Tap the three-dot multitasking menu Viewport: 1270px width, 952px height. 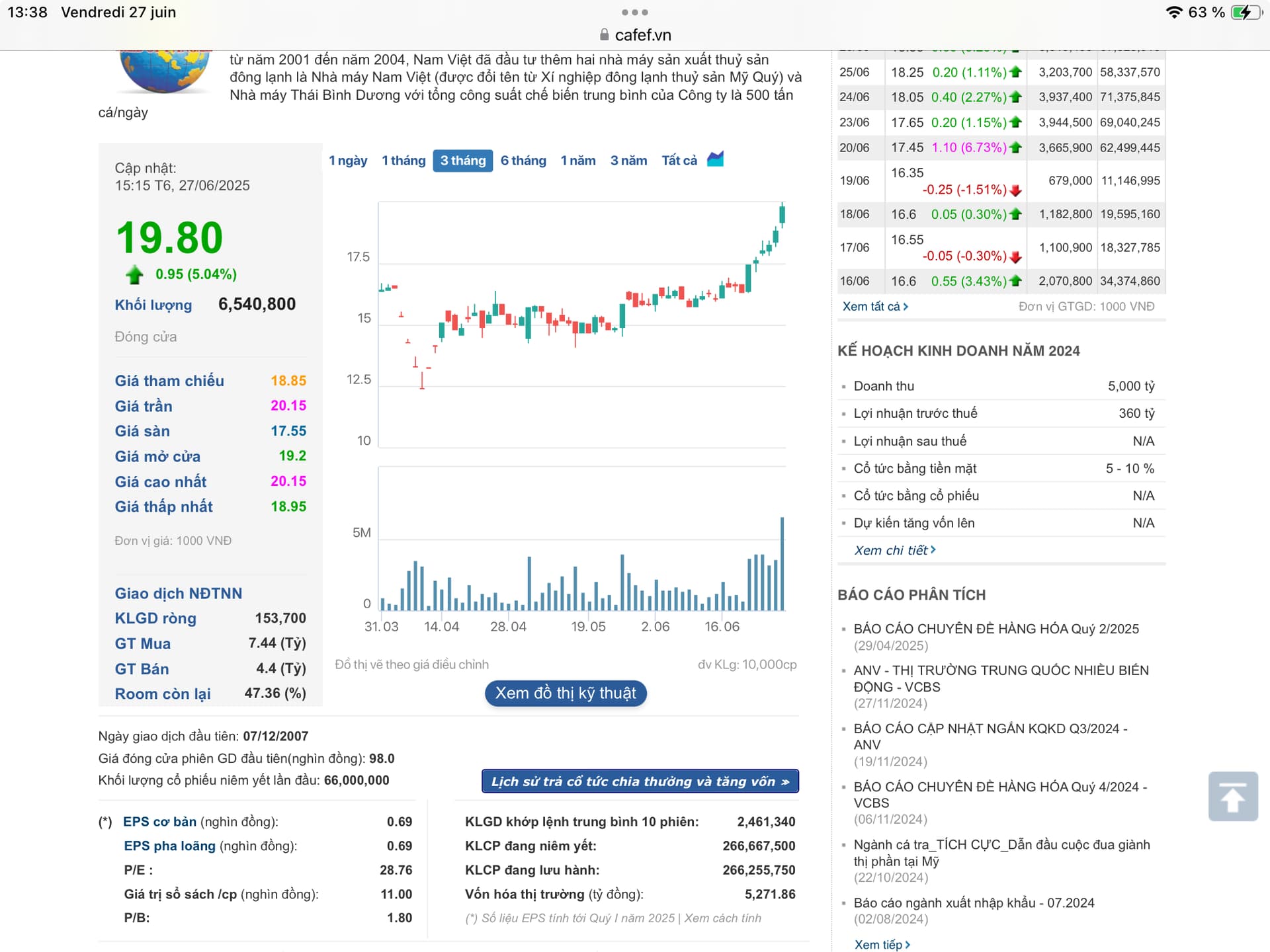pos(634,12)
